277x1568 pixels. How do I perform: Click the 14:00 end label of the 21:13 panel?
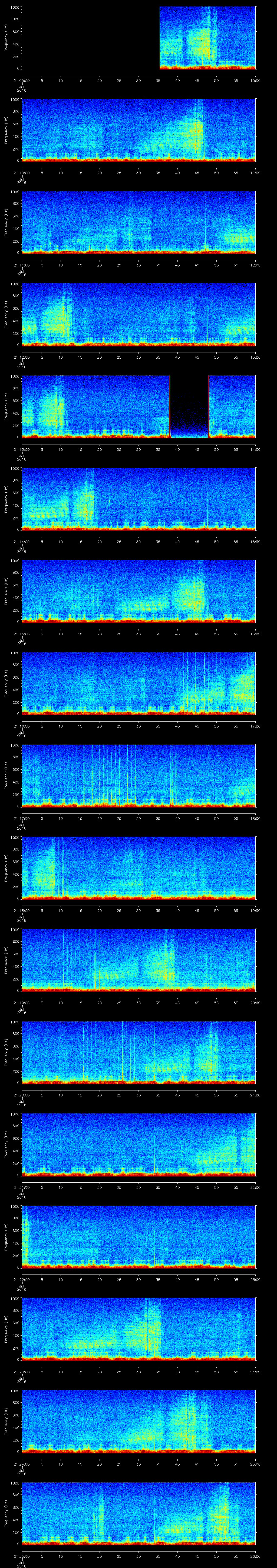[x=255, y=449]
